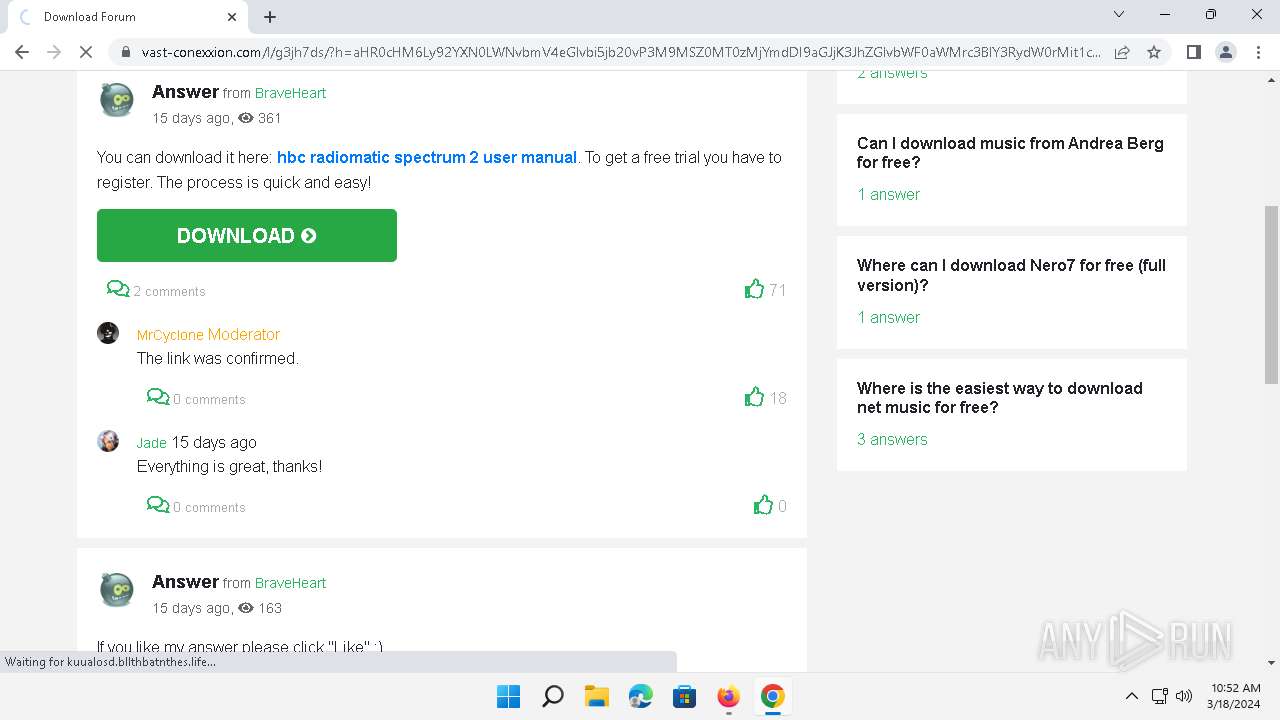Open Andrea Berg music question
The width and height of the screenshot is (1280, 720).
[1010, 153]
